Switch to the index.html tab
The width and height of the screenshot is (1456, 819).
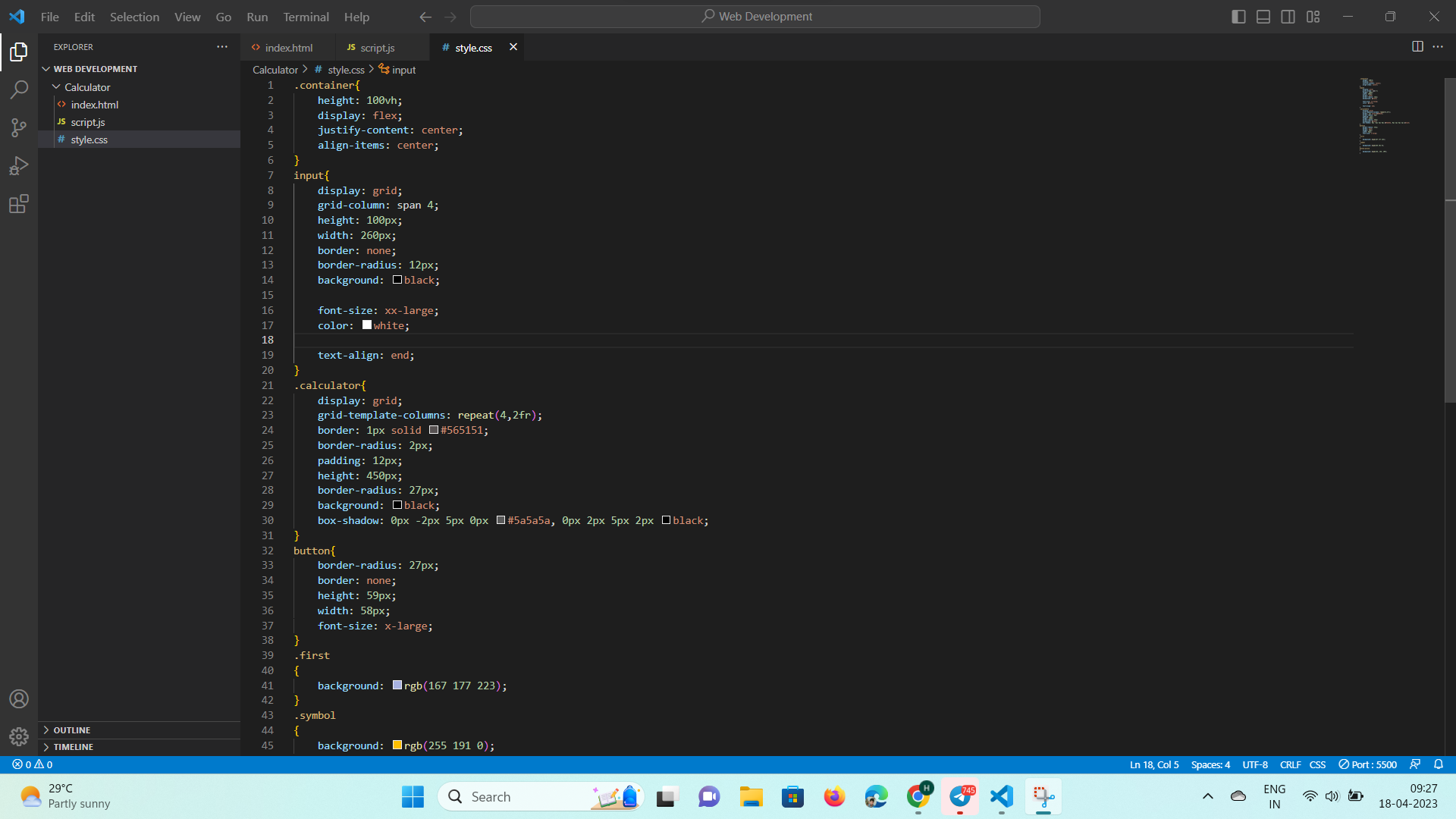click(x=287, y=47)
